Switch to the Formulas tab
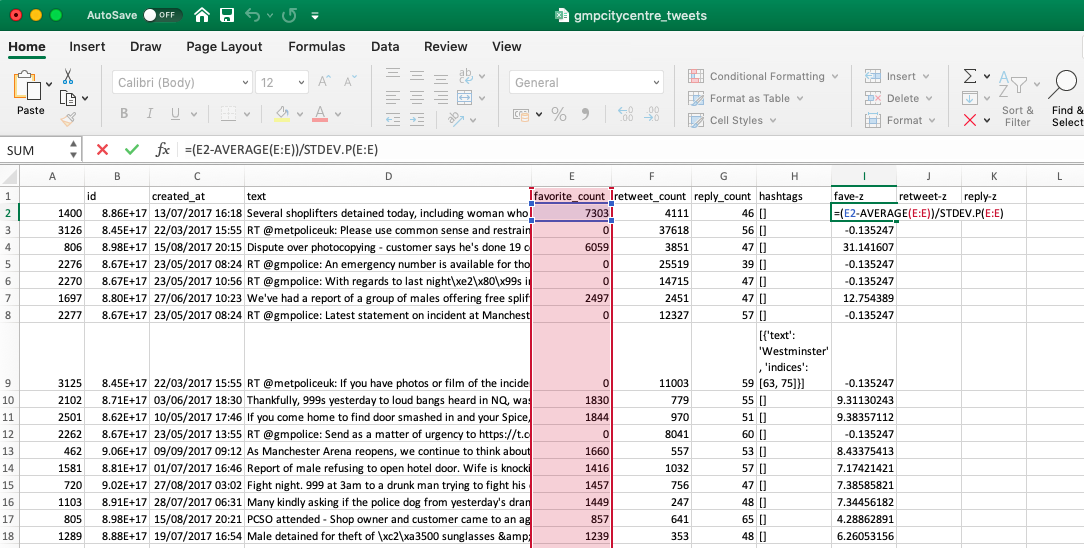Screen dimensions: 1084x548 point(316,46)
